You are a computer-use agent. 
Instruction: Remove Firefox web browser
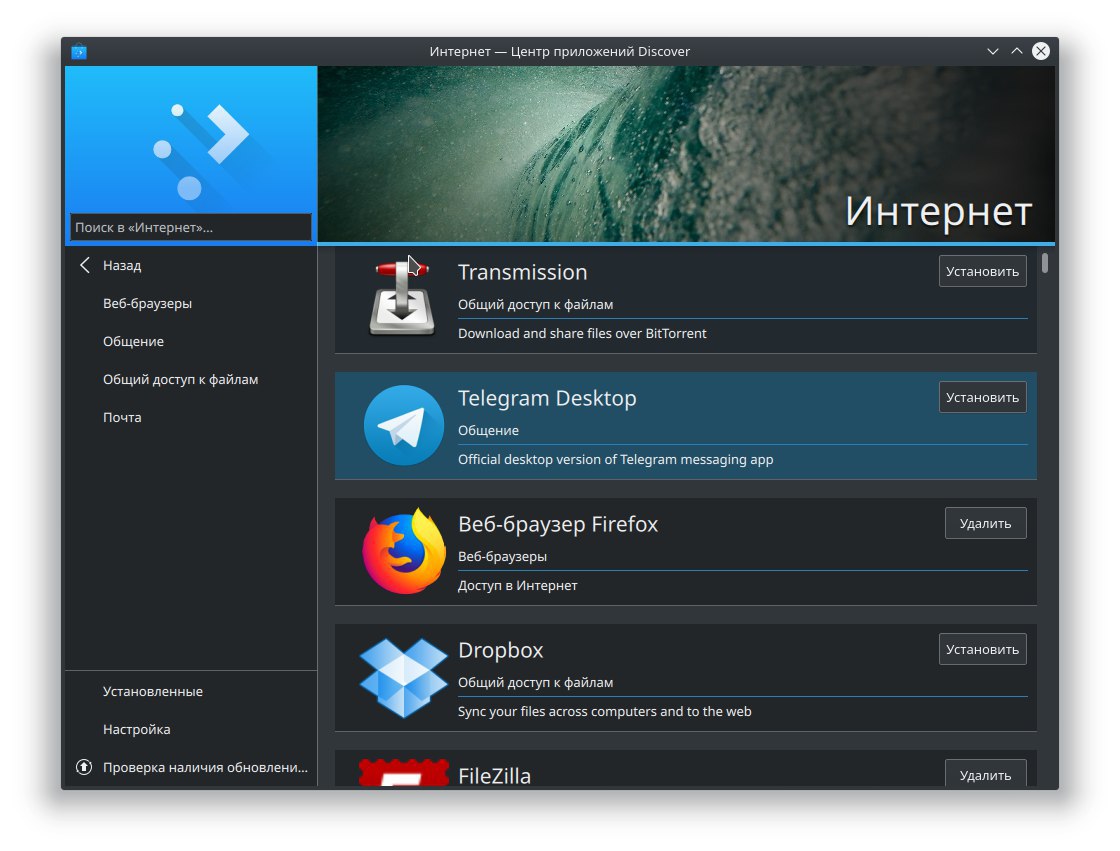[985, 523]
